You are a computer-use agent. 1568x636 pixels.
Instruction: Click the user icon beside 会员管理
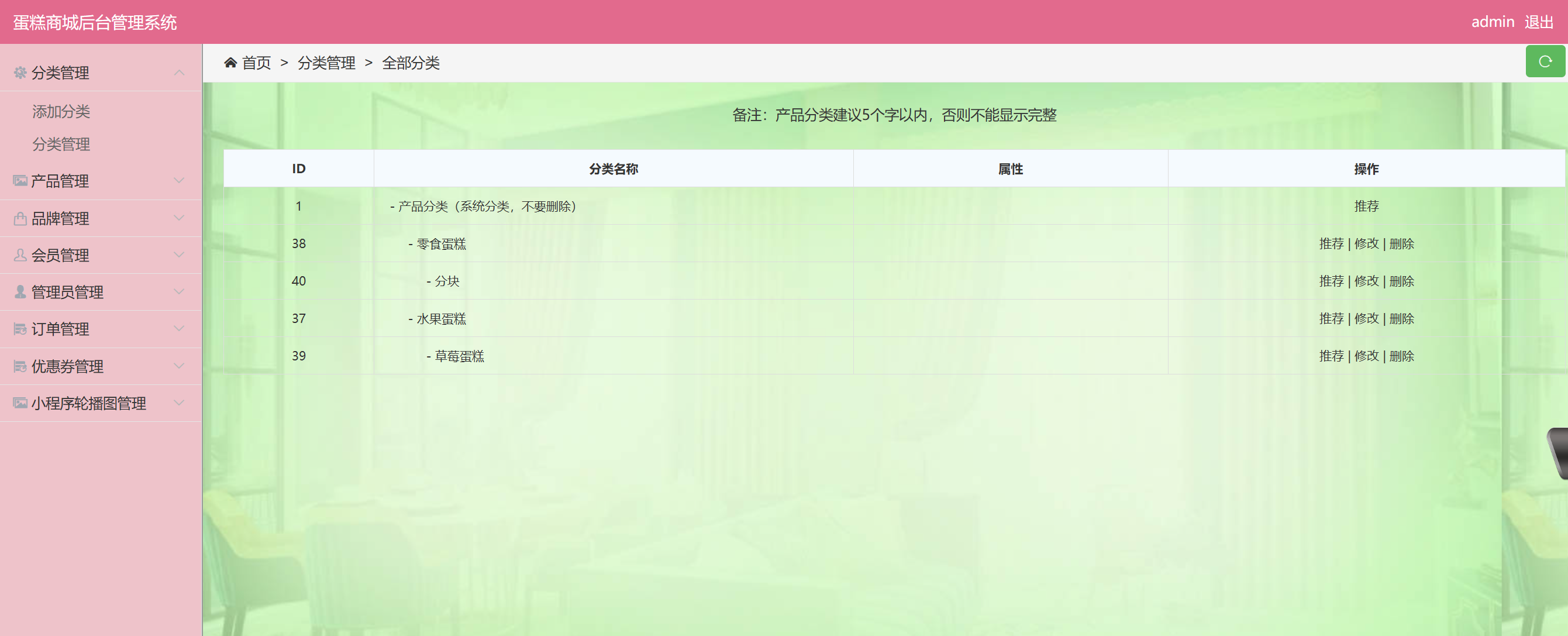(20, 255)
